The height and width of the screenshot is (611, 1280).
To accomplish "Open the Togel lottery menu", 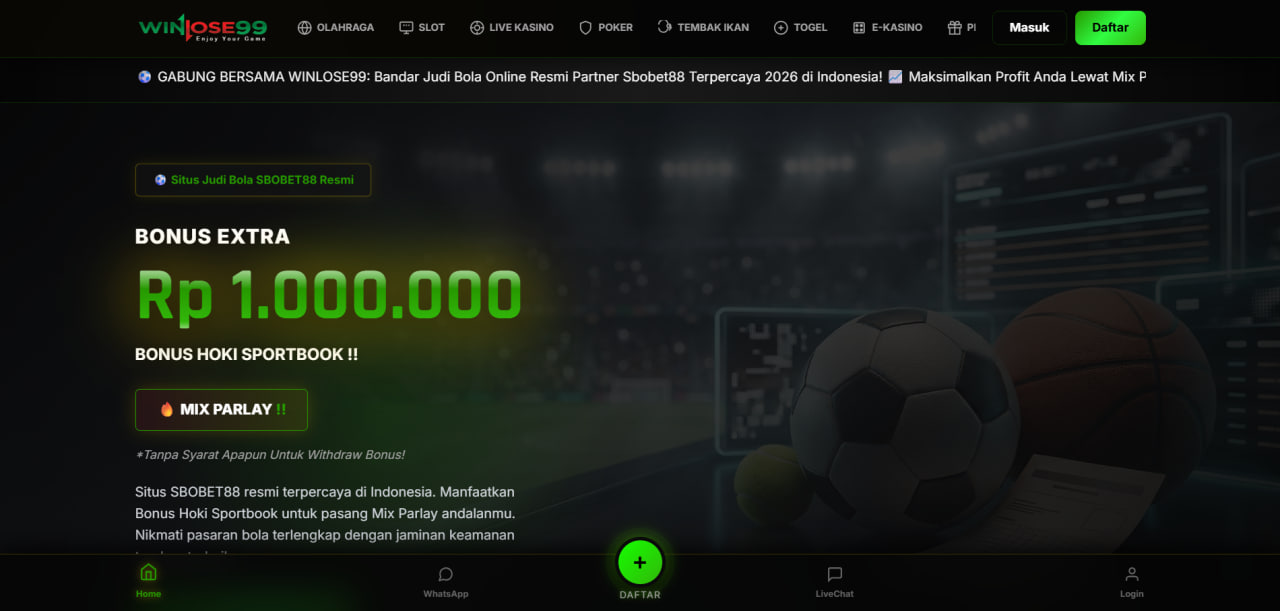I will point(801,28).
